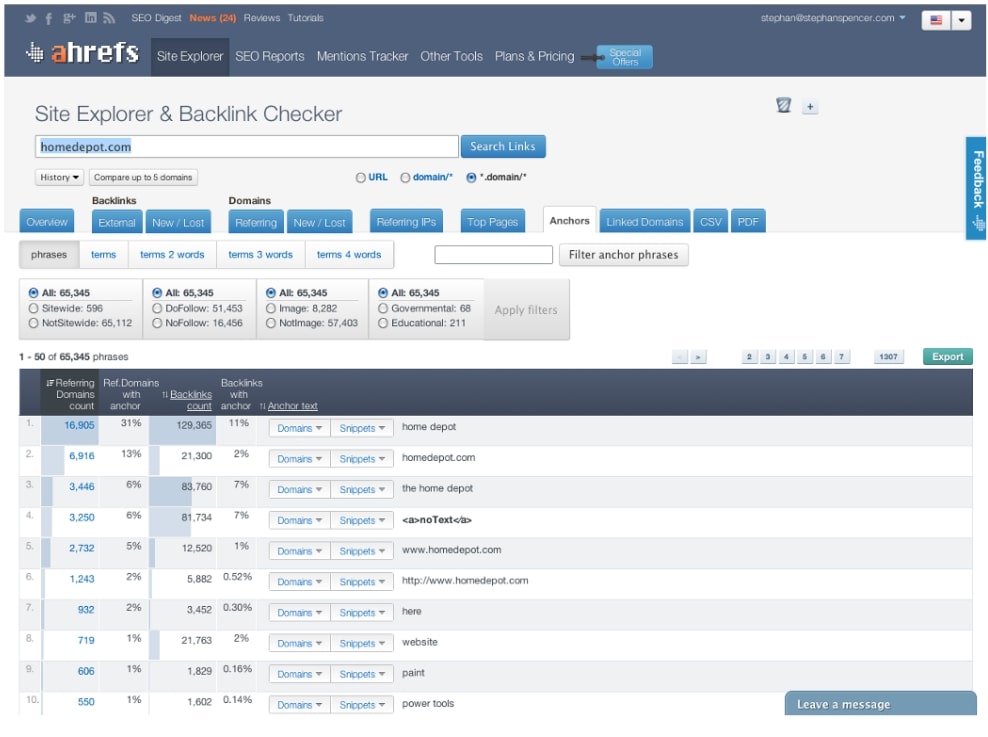Jump to last page 1307
988x737 pixels.
888,357
